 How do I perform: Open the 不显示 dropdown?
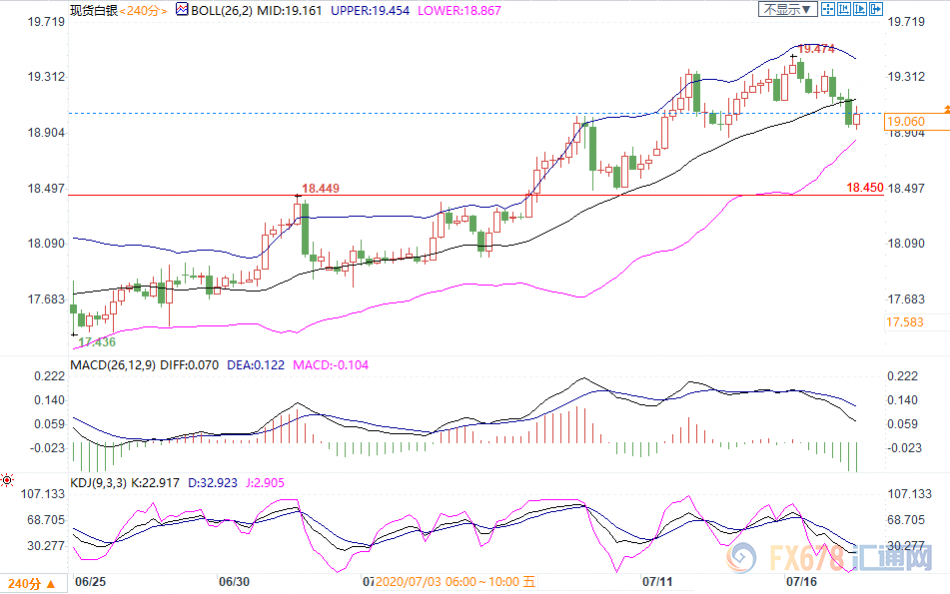788,9
